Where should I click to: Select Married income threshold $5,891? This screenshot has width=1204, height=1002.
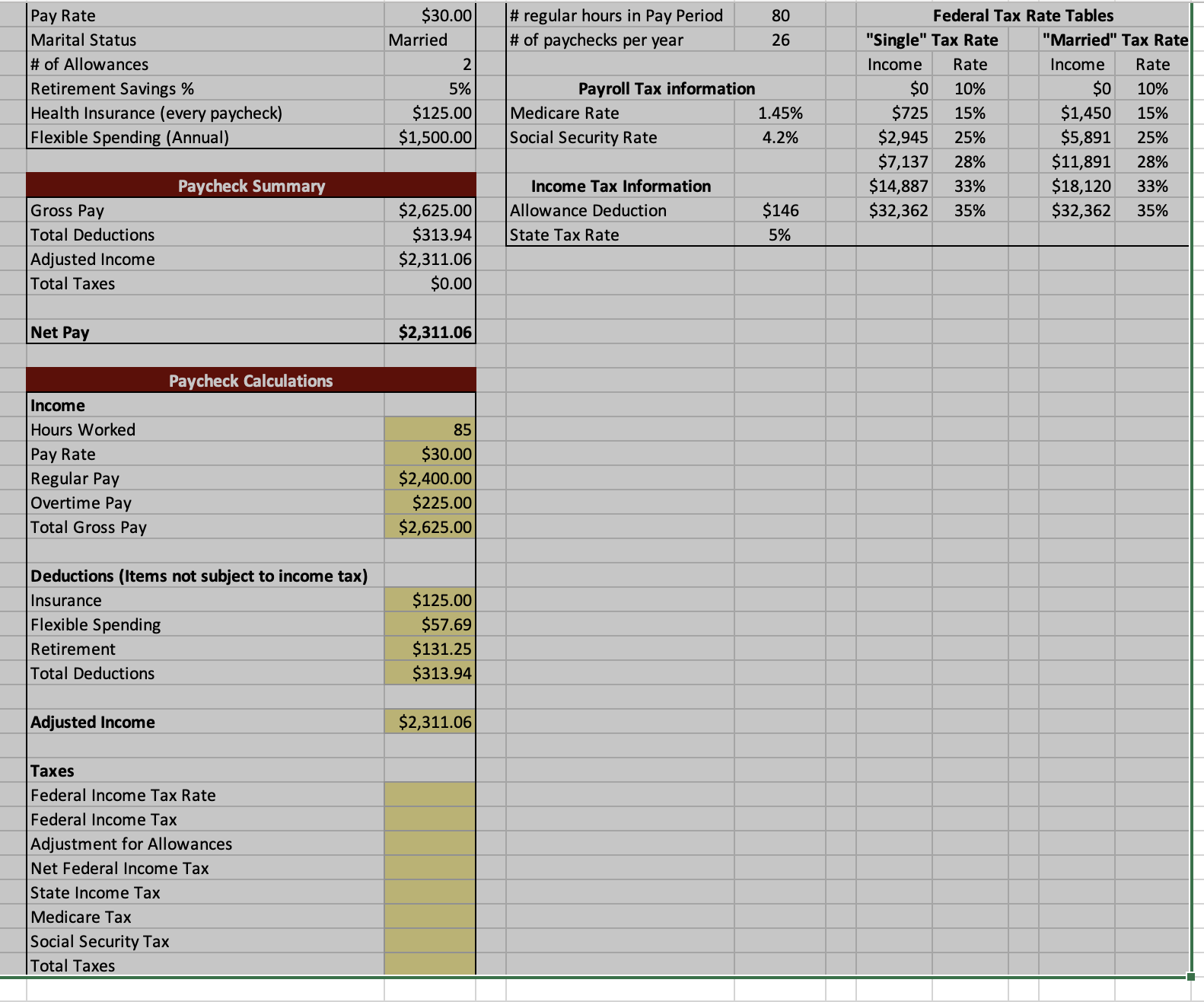(1077, 137)
